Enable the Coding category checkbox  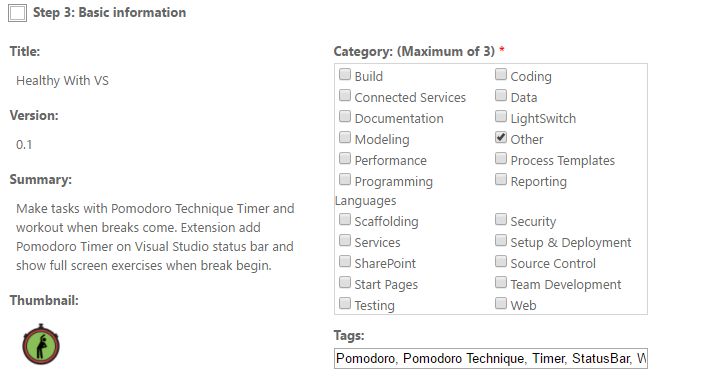[x=501, y=75]
